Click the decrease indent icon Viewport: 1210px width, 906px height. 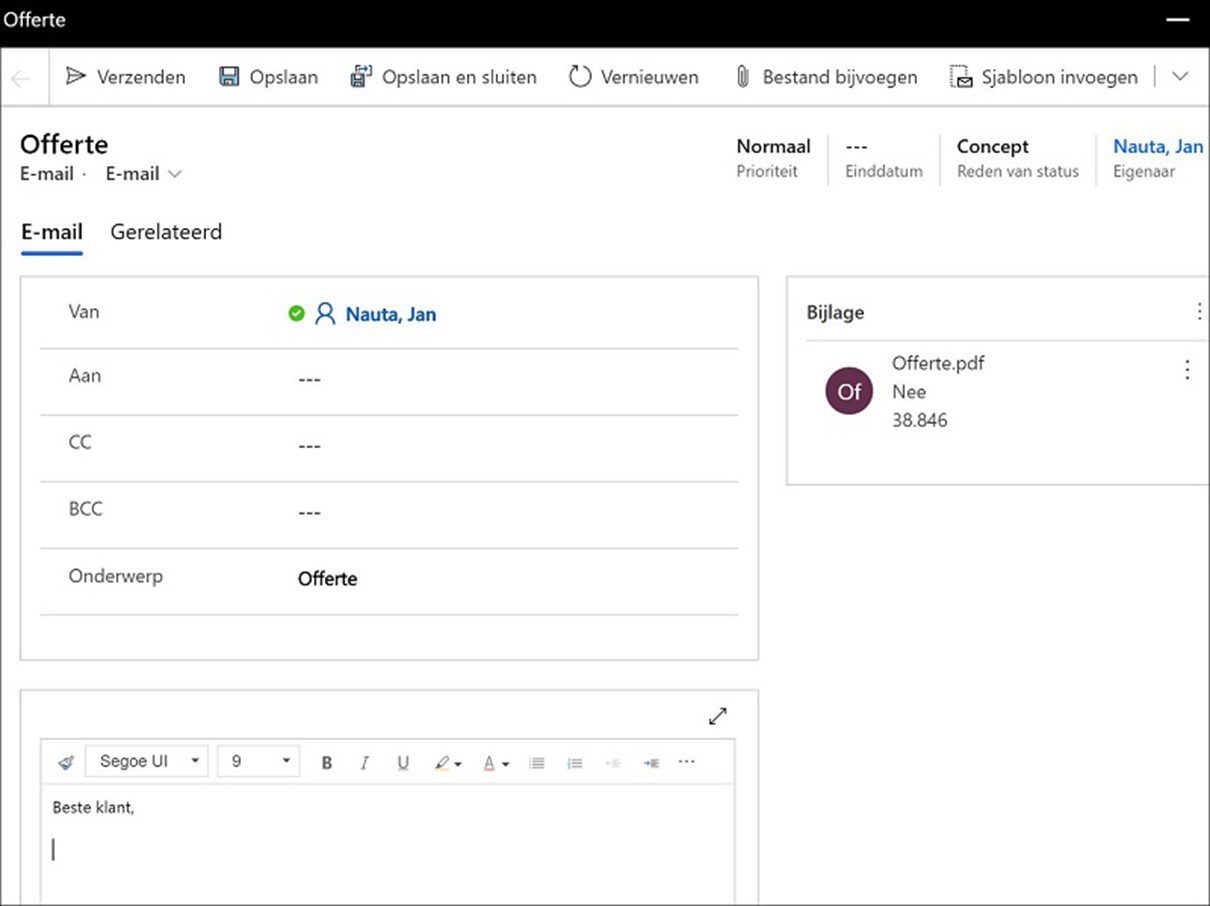tap(613, 763)
